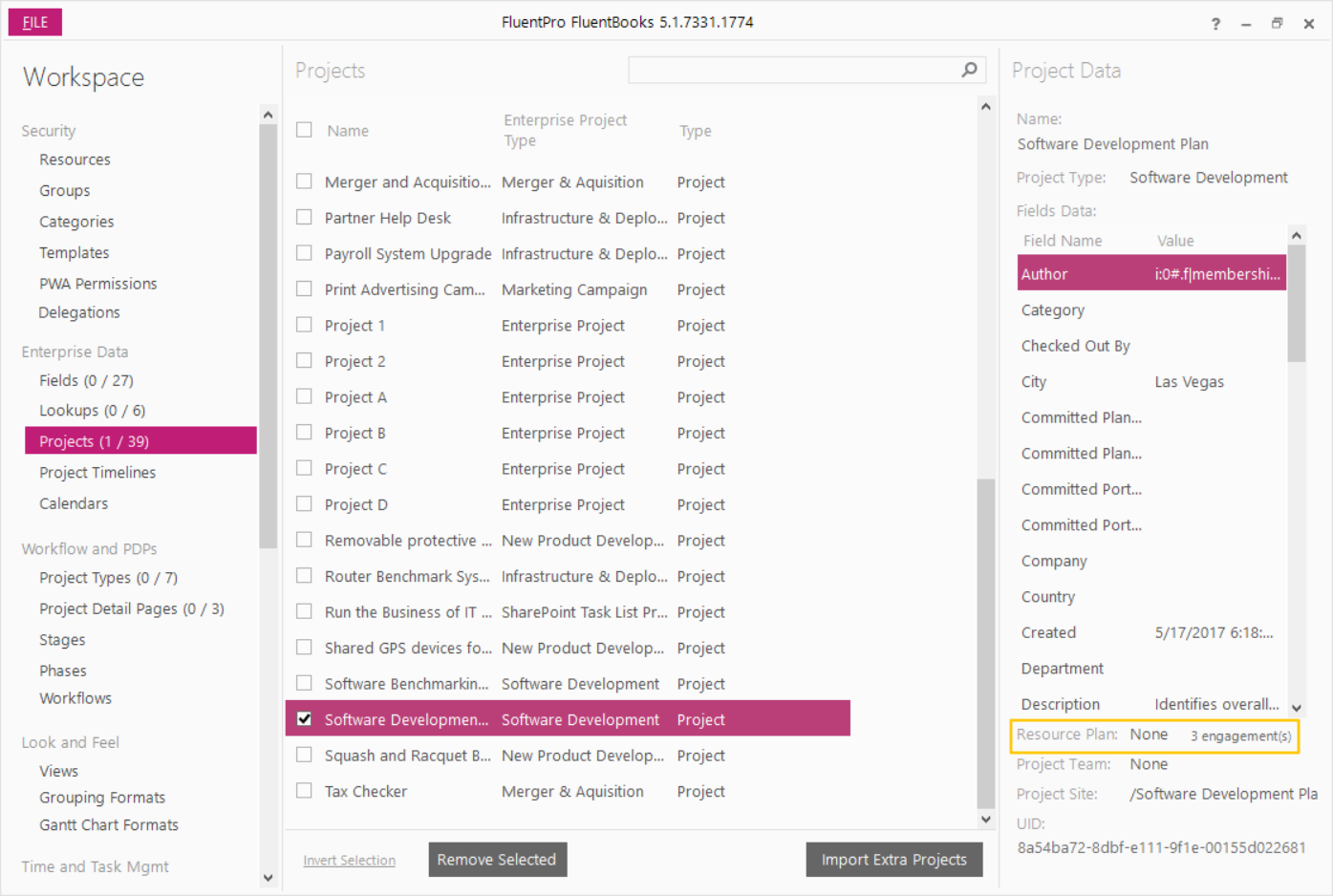
Task: Open Resources in Workspace sidebar
Action: [x=75, y=160]
